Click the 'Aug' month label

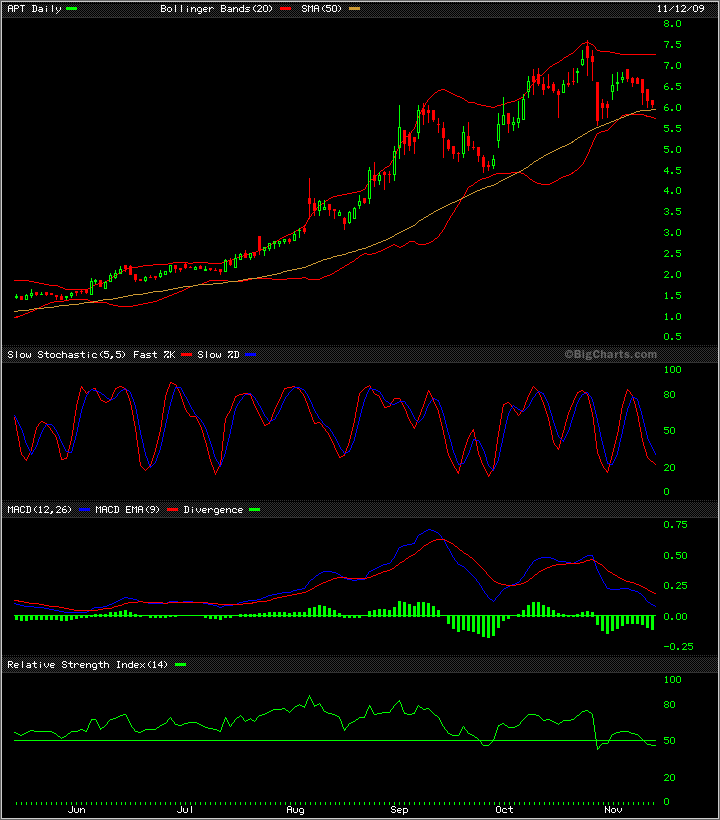pos(295,810)
